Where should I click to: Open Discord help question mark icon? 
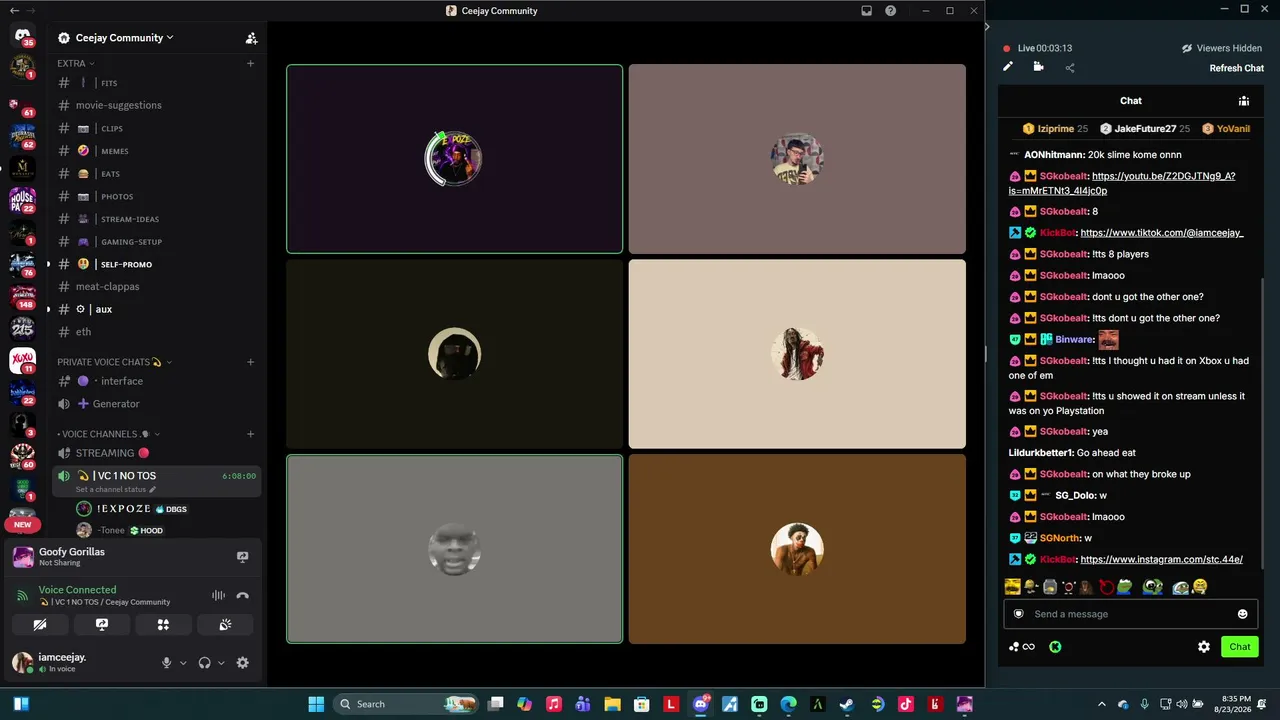click(890, 11)
